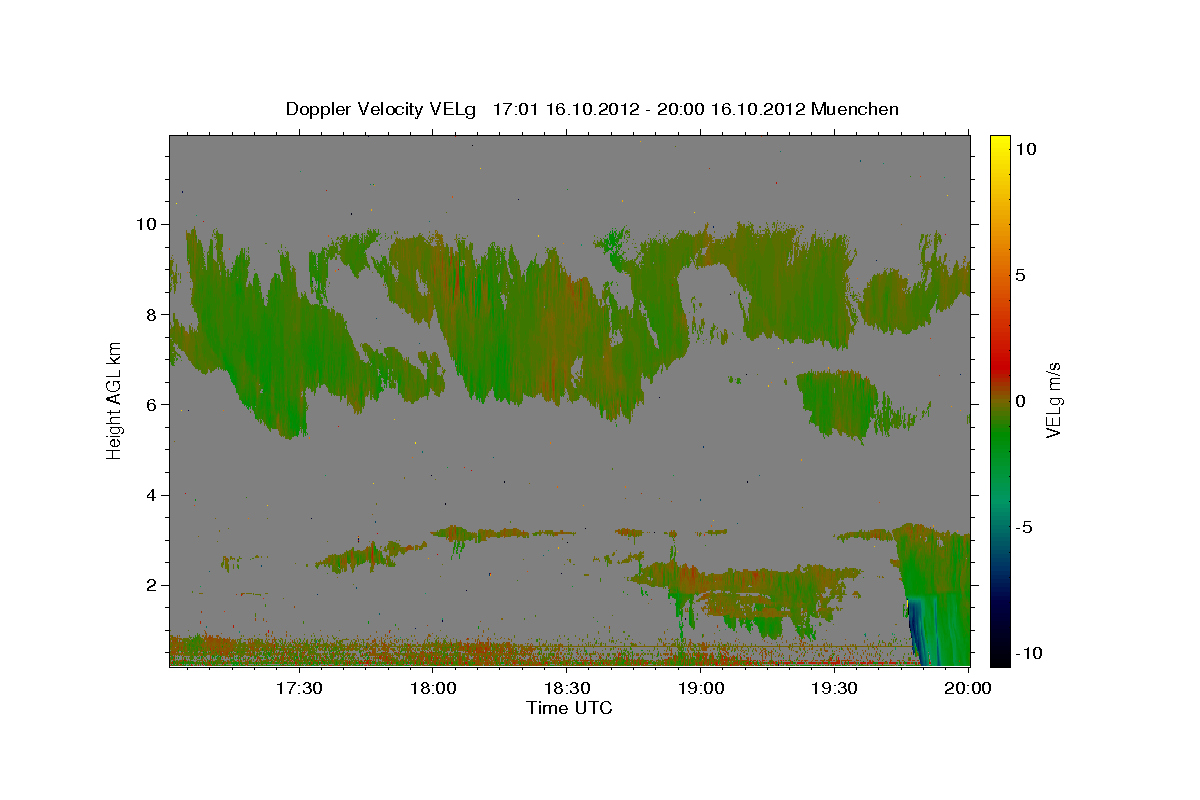Image resolution: width=1200 pixels, height=800 pixels.
Task: Click the 'Muenchen' station name in title
Action: (x=855, y=109)
